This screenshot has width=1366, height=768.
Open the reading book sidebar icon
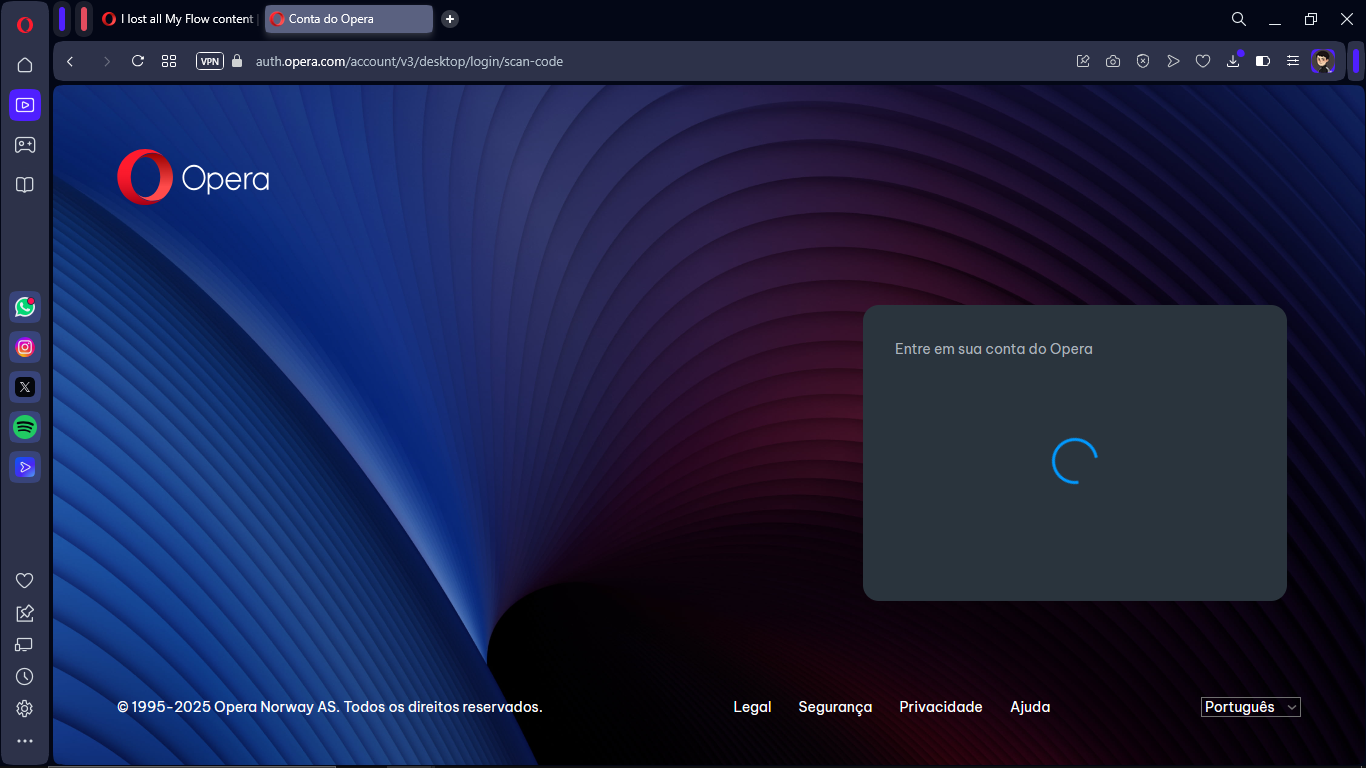point(25,185)
